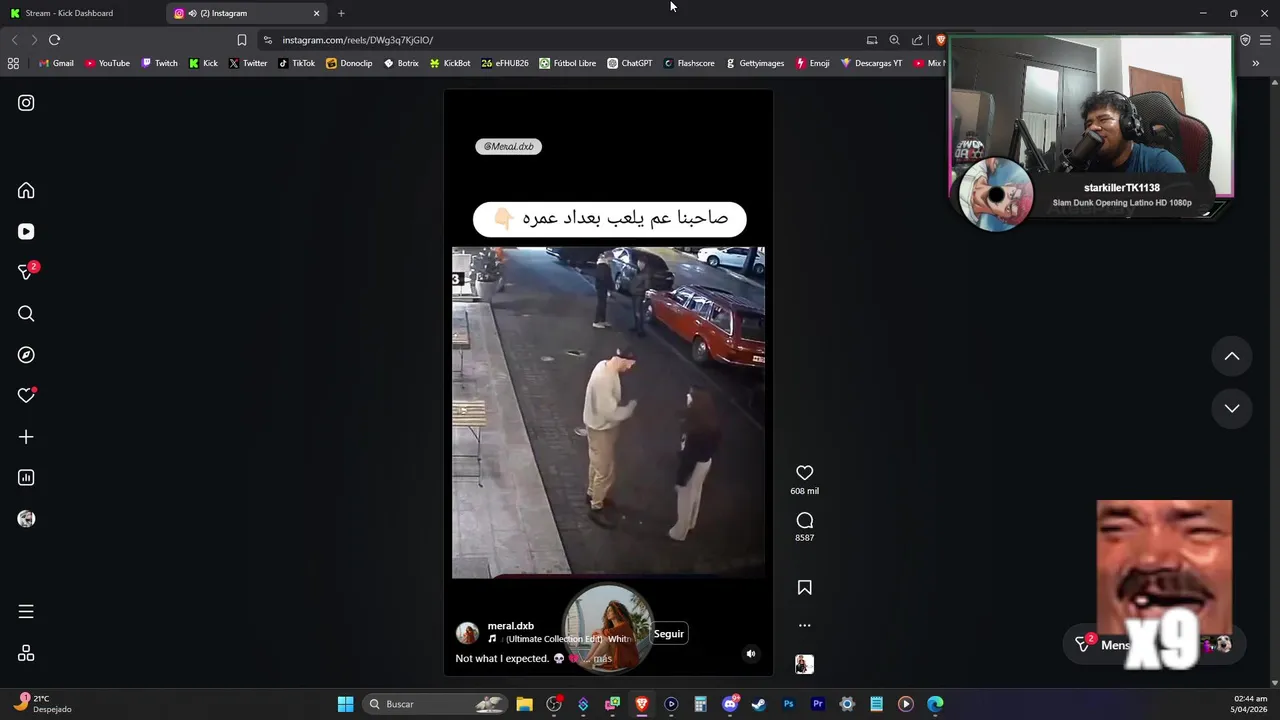
Task: Open the Flashscore bookmark
Action: (x=689, y=63)
